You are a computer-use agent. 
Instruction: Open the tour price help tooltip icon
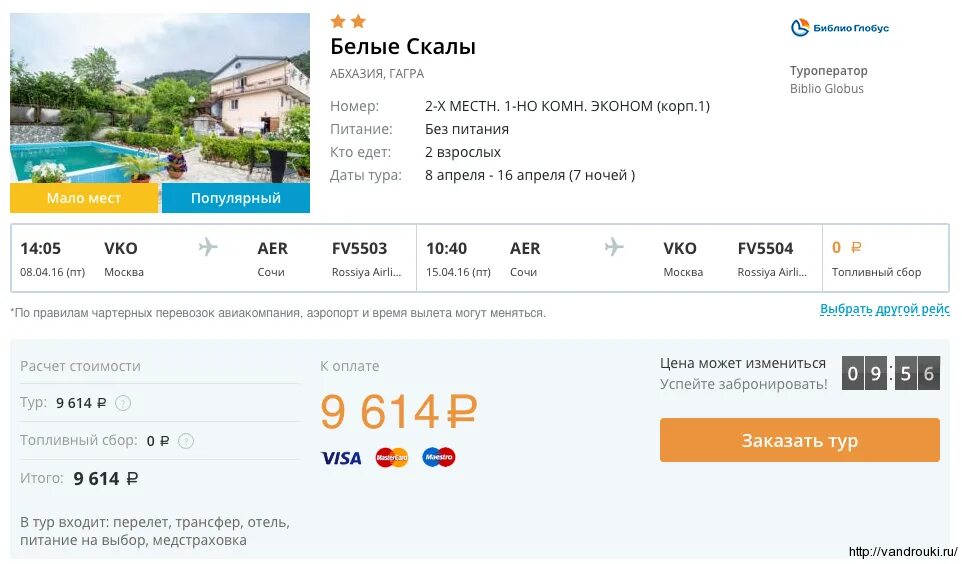click(x=123, y=403)
